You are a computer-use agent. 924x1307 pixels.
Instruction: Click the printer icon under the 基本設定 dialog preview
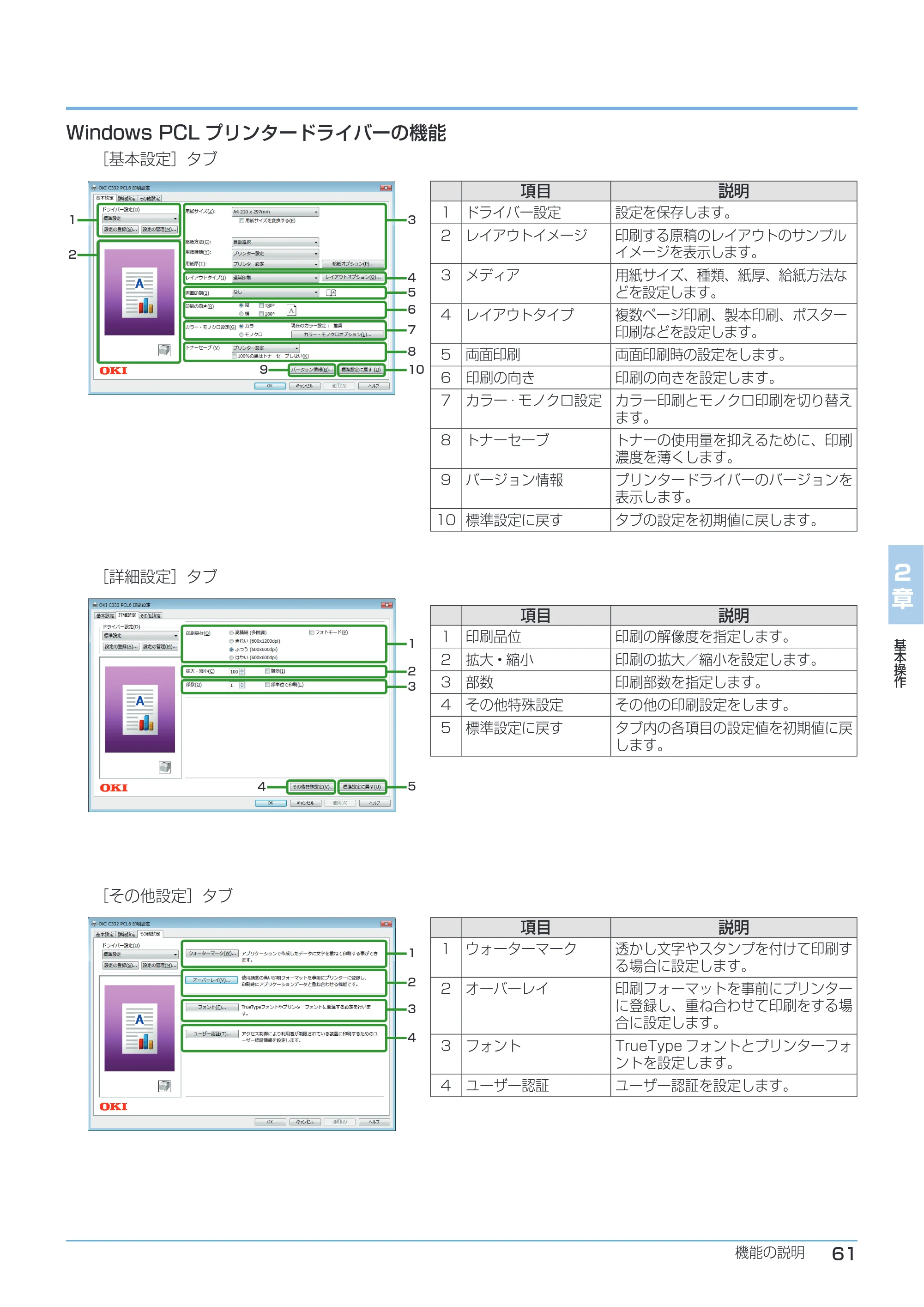click(x=164, y=350)
